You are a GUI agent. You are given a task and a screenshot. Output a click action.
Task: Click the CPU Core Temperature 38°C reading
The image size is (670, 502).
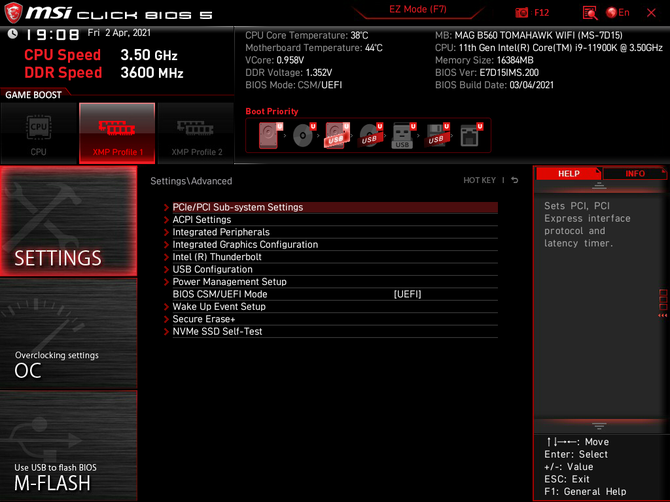click(306, 35)
